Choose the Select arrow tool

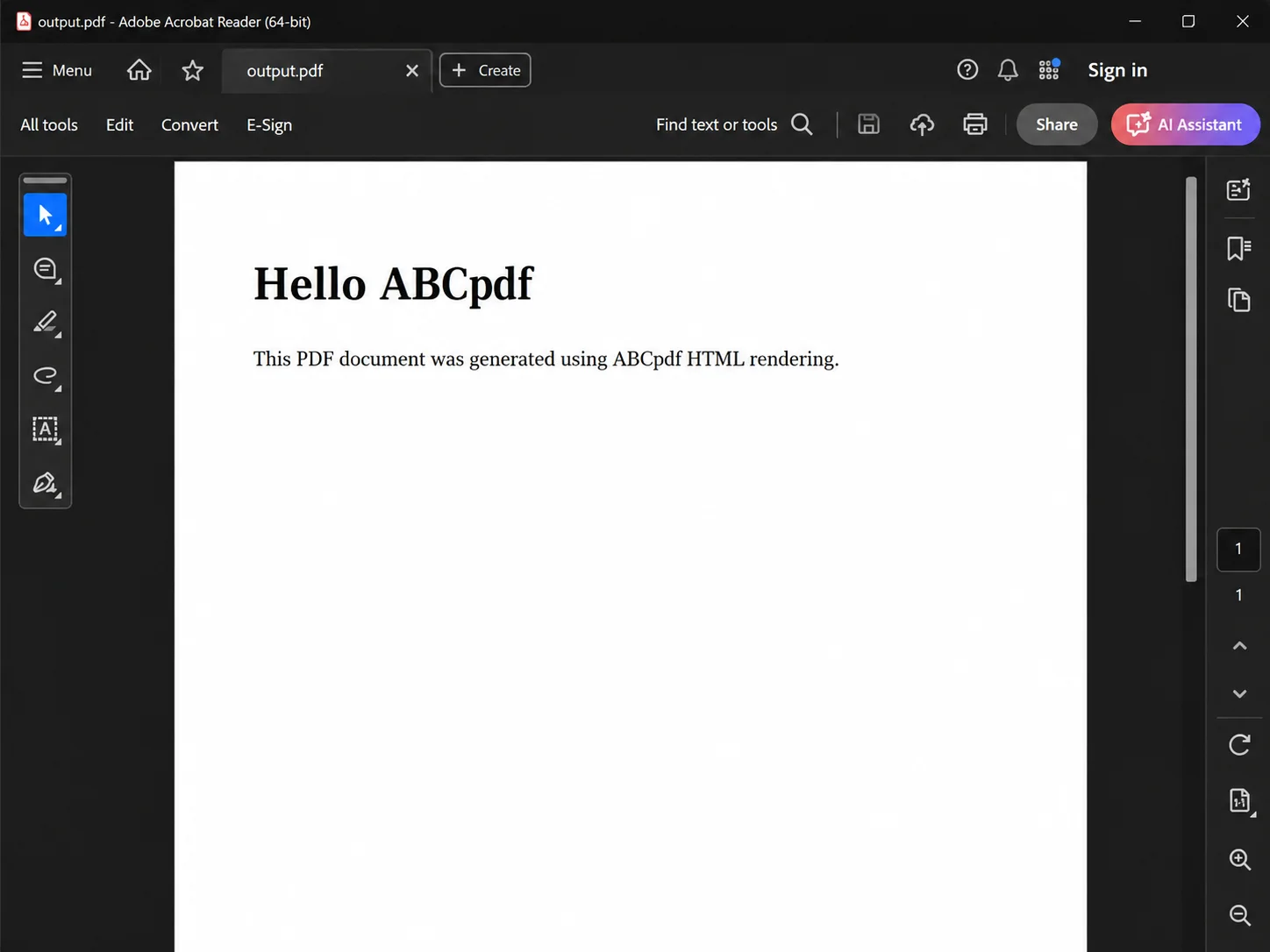[45, 215]
